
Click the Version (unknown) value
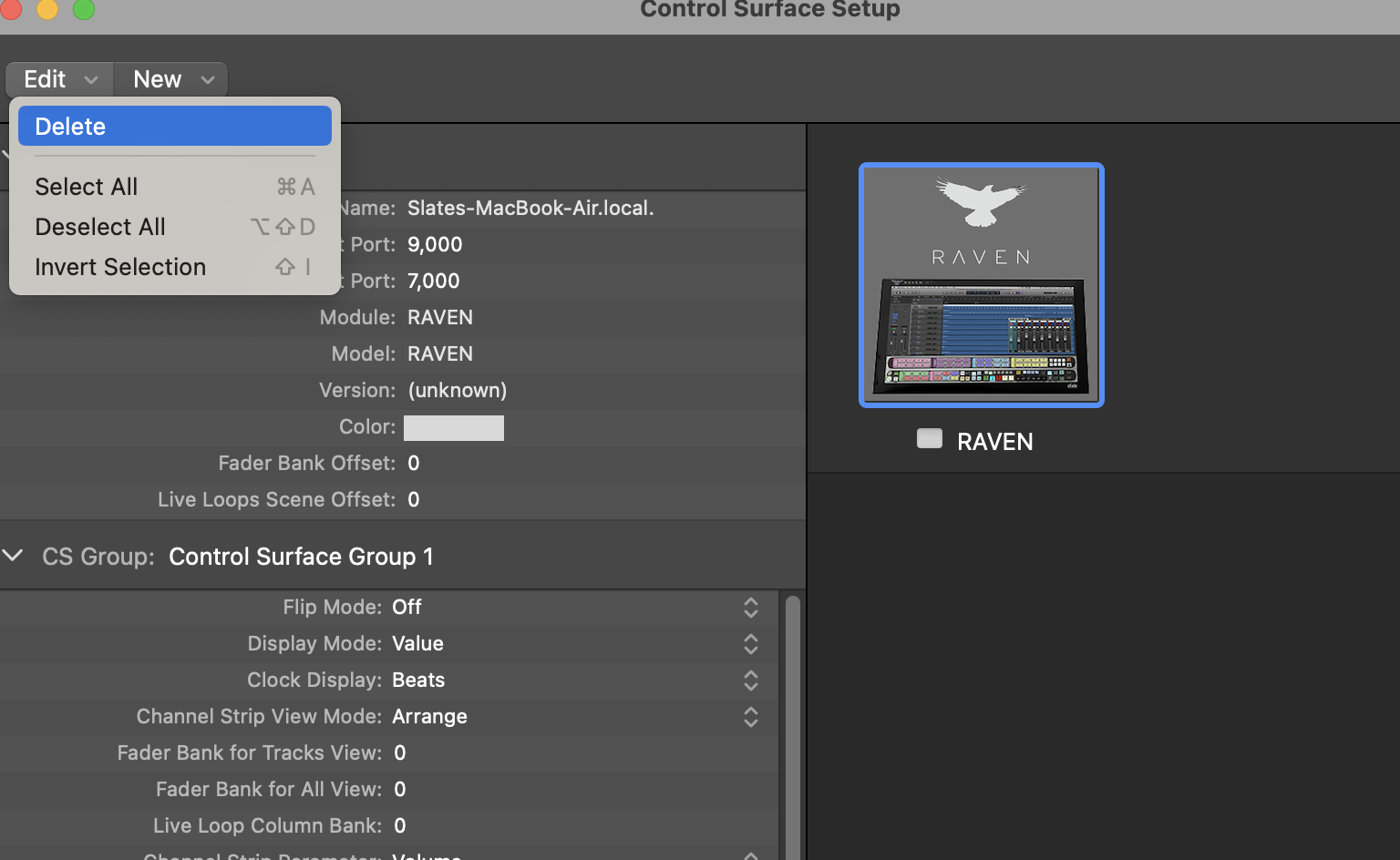[458, 391]
